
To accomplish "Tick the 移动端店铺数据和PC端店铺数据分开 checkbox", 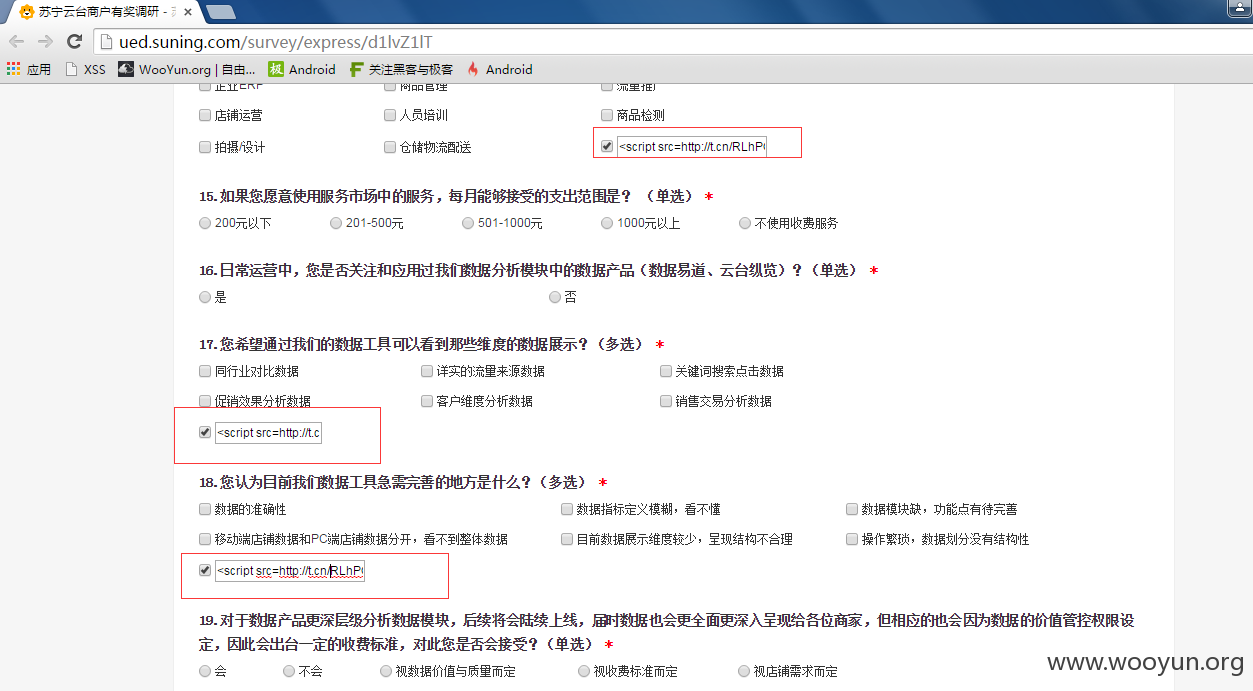I will click(205, 539).
